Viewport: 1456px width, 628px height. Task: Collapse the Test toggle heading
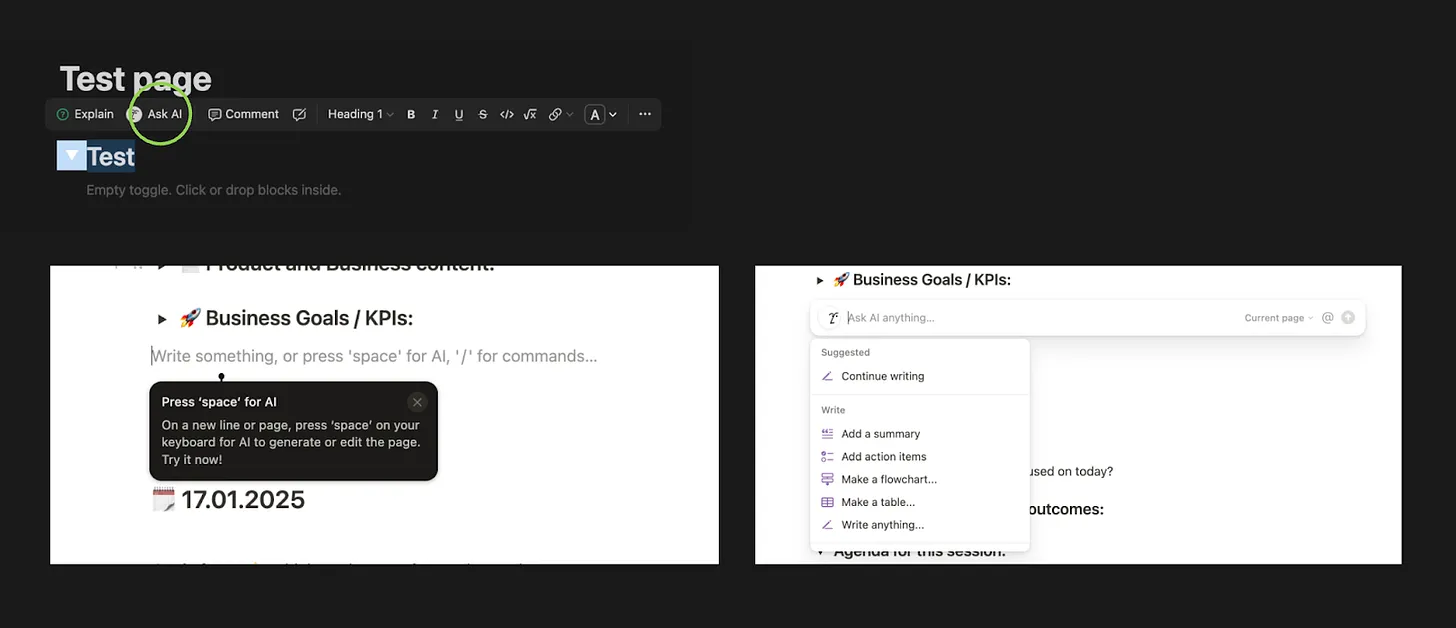[71, 156]
